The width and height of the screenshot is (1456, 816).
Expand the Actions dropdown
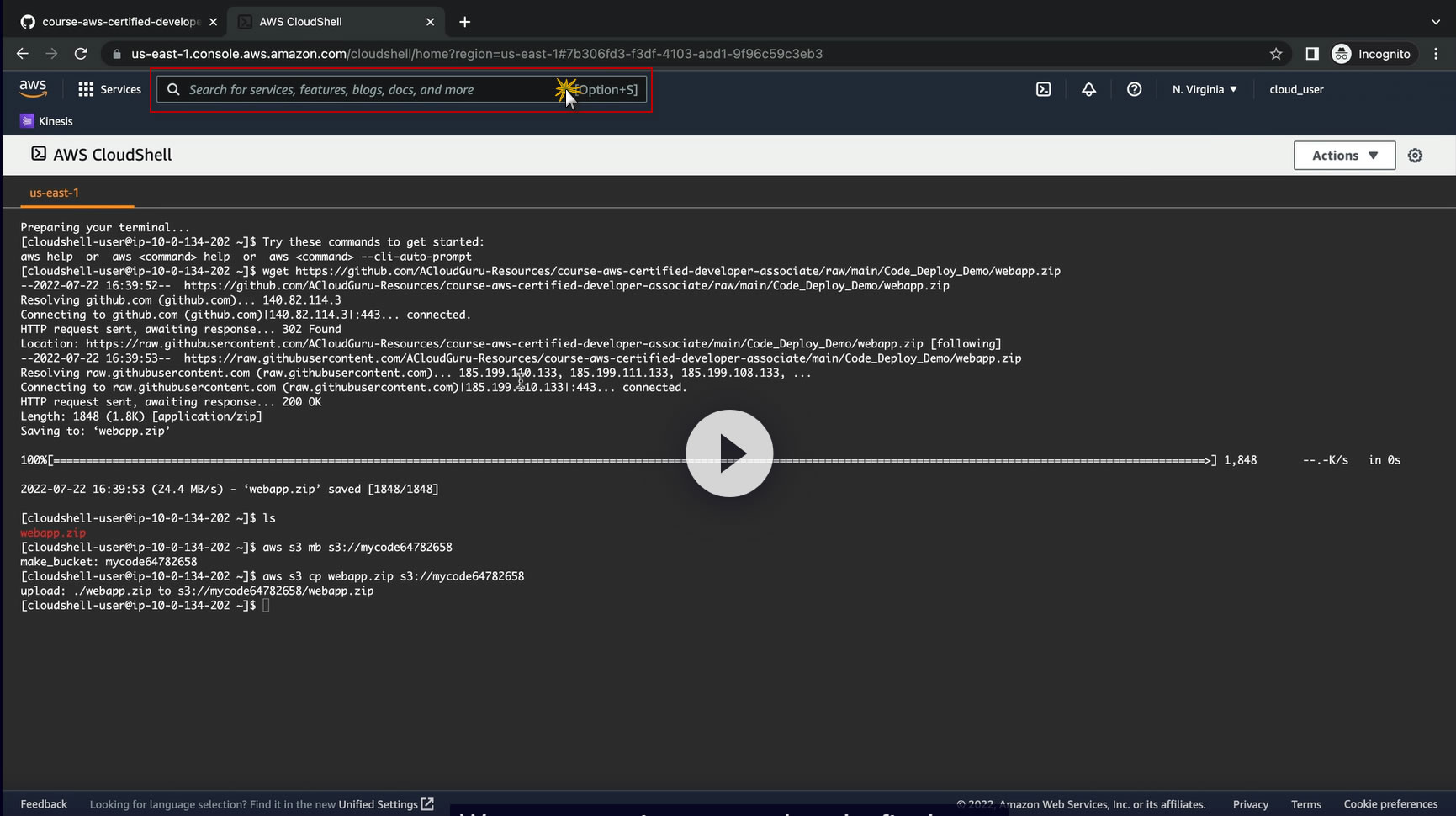coord(1344,156)
